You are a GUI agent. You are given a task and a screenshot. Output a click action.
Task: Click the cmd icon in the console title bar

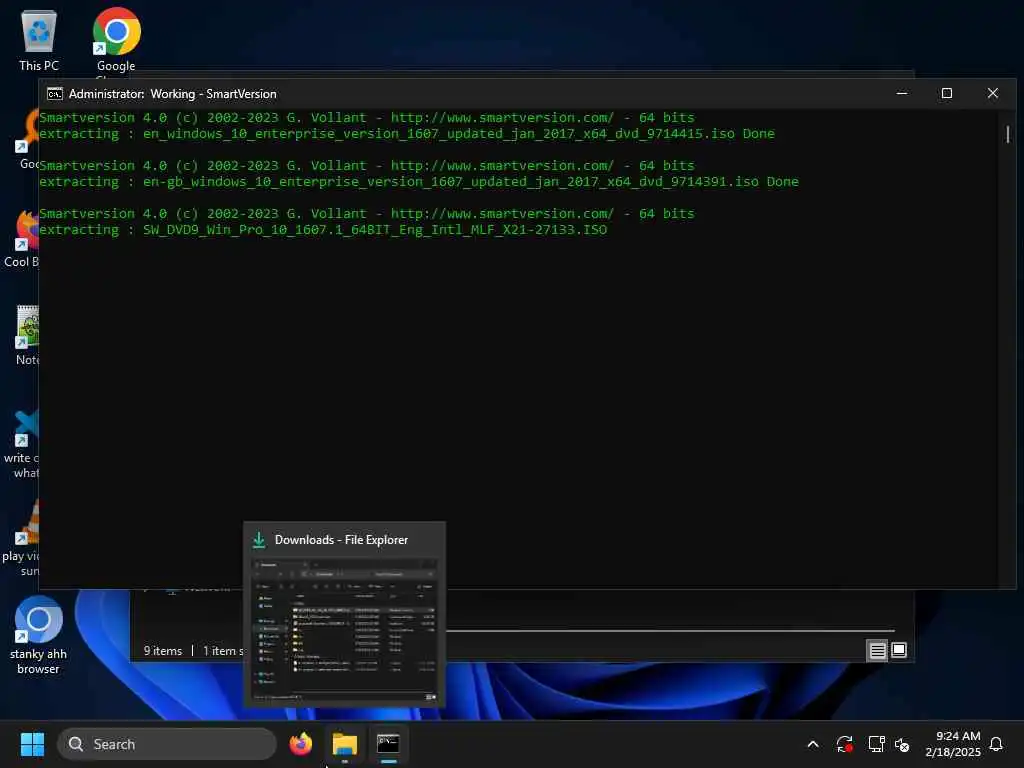pyautogui.click(x=55, y=94)
